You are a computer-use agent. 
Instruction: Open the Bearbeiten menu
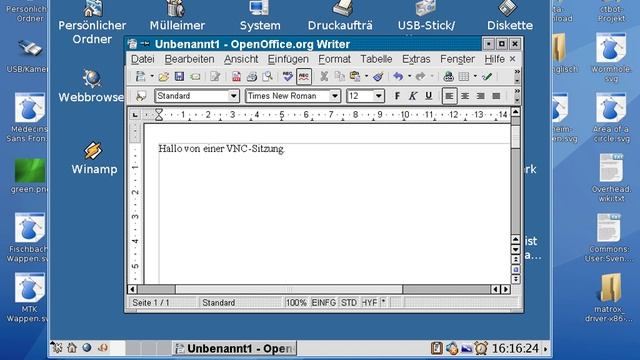point(189,59)
